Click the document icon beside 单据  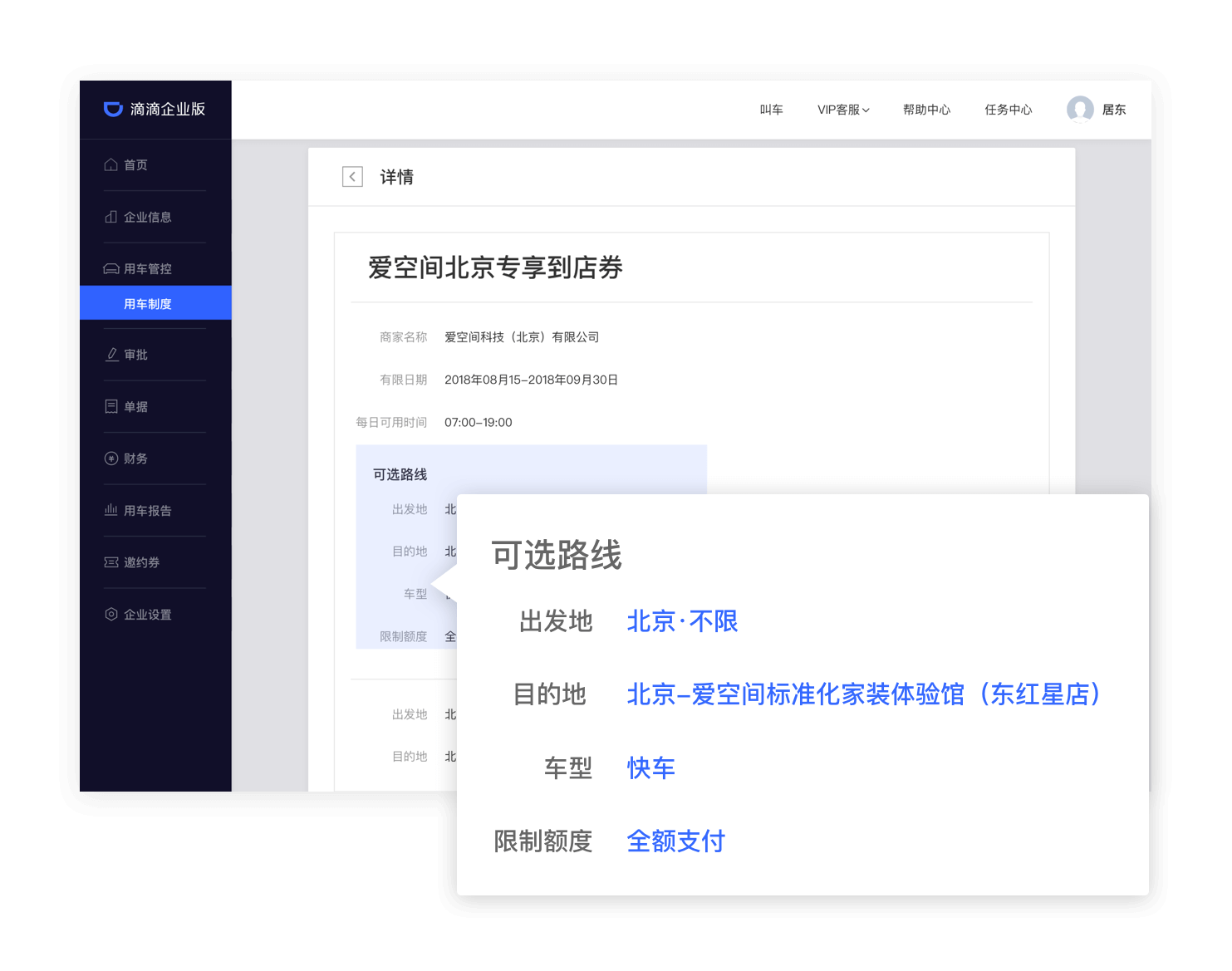110,406
